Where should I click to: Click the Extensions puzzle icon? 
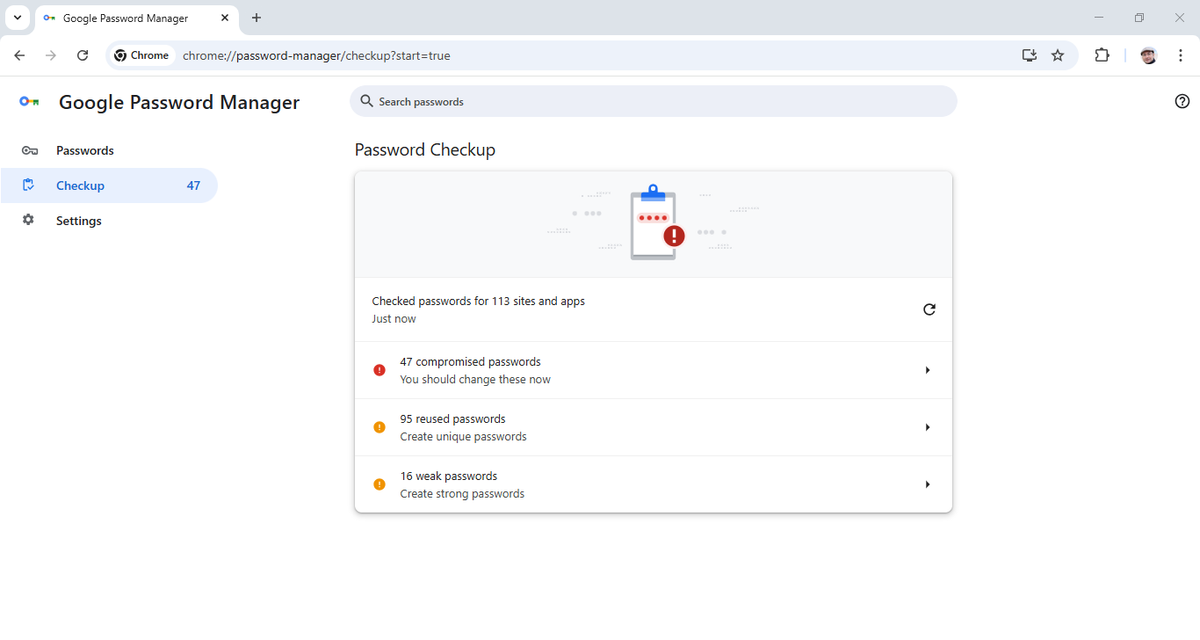(1101, 55)
